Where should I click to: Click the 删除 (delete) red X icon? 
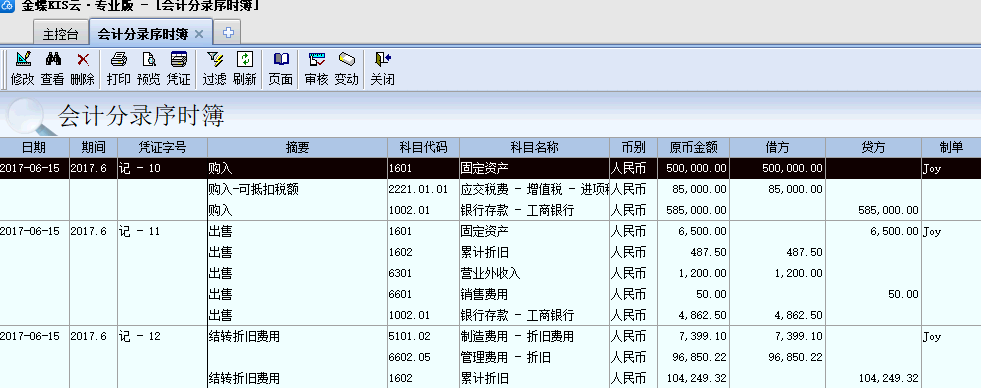(x=83, y=59)
